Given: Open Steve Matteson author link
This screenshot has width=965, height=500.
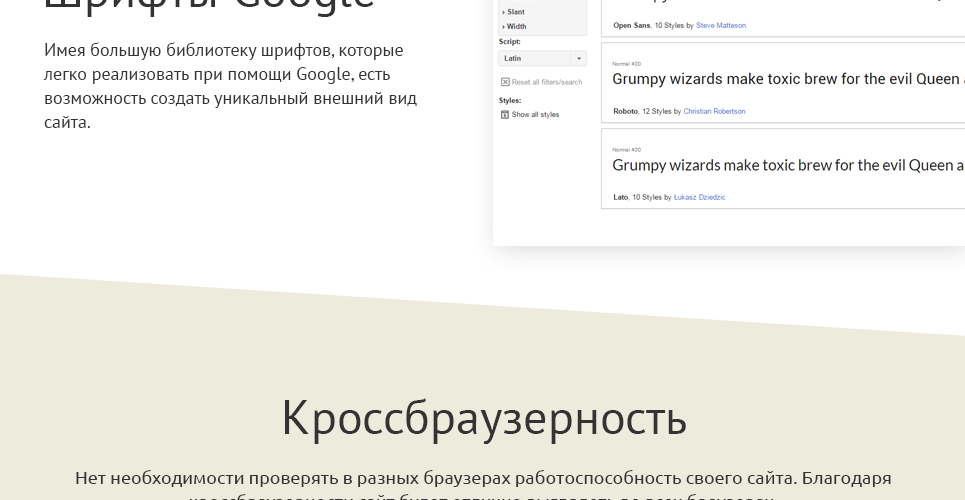Looking at the screenshot, I should coord(721,25).
